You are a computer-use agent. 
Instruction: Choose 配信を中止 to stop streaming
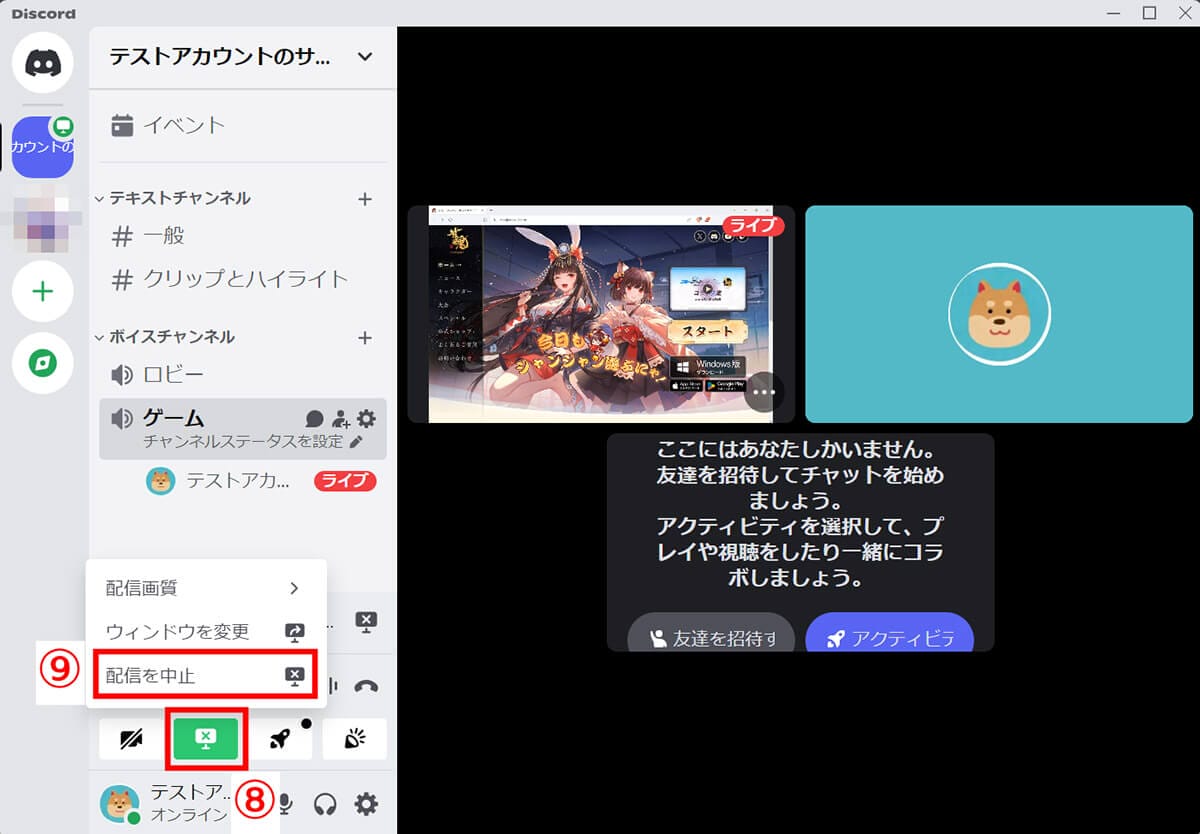(205, 675)
